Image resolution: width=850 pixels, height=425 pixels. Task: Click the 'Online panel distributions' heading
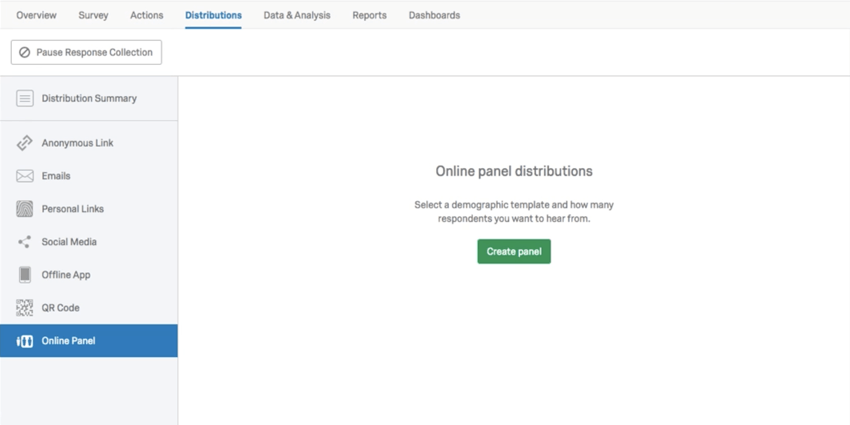click(x=514, y=171)
